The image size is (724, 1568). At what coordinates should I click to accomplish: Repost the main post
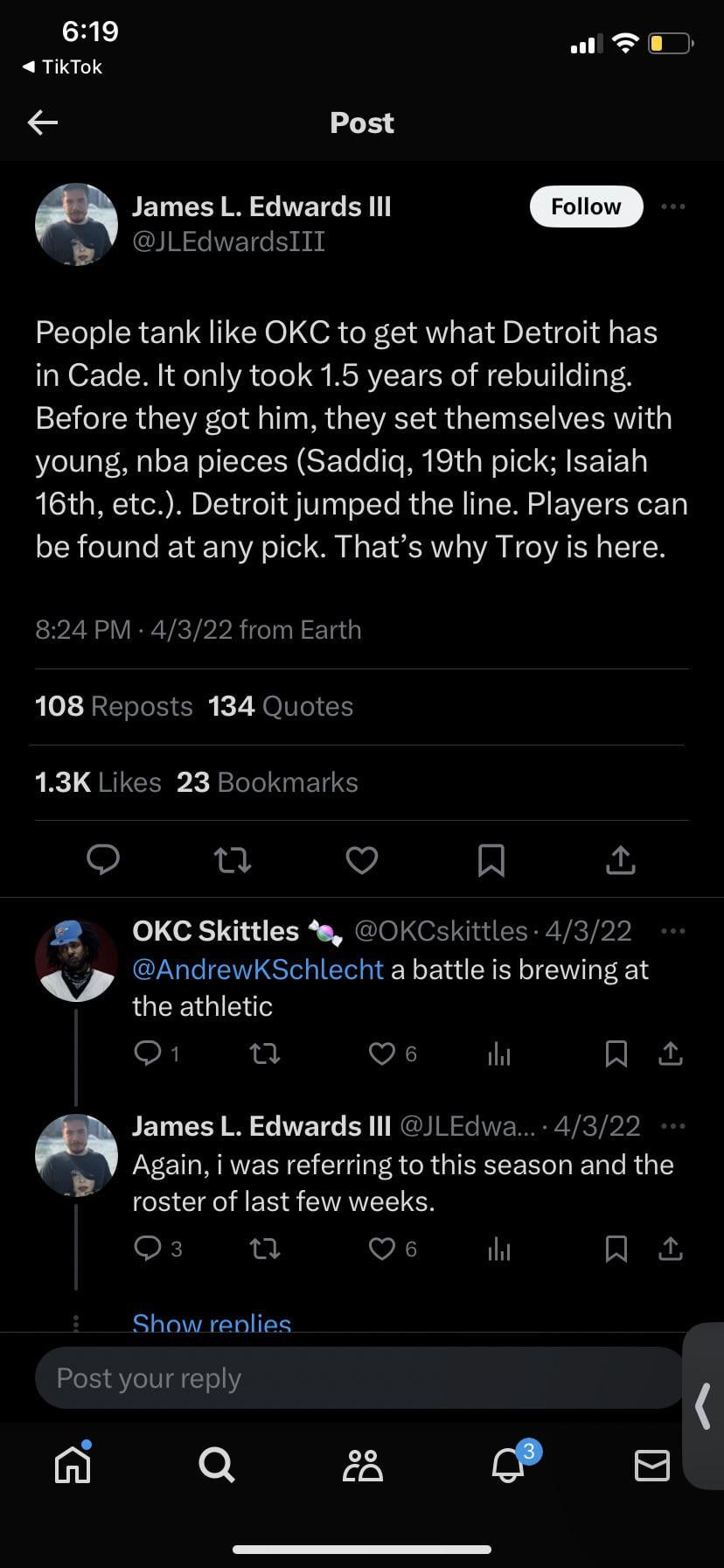pyautogui.click(x=233, y=860)
